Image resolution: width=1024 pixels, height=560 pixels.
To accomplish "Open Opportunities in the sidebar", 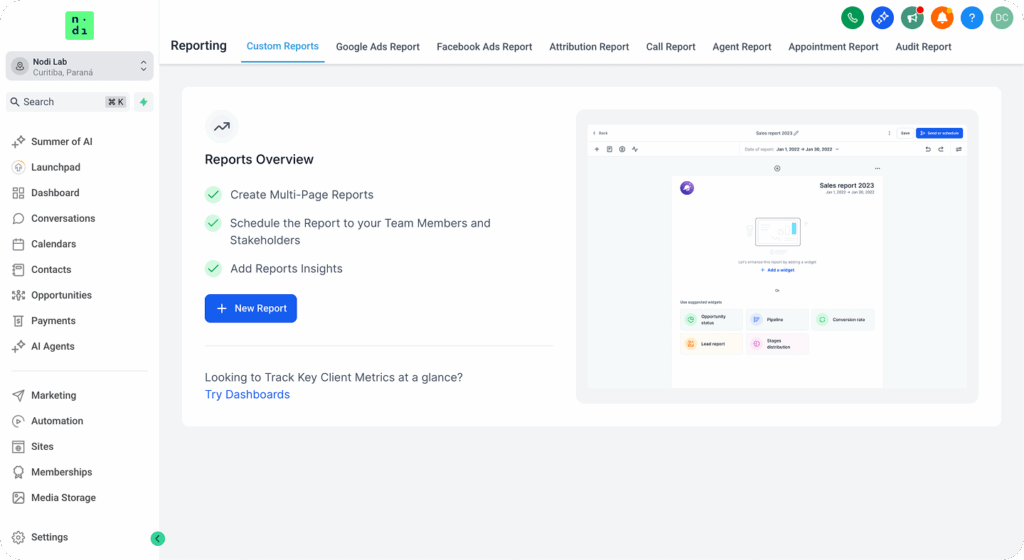I will [60, 295].
